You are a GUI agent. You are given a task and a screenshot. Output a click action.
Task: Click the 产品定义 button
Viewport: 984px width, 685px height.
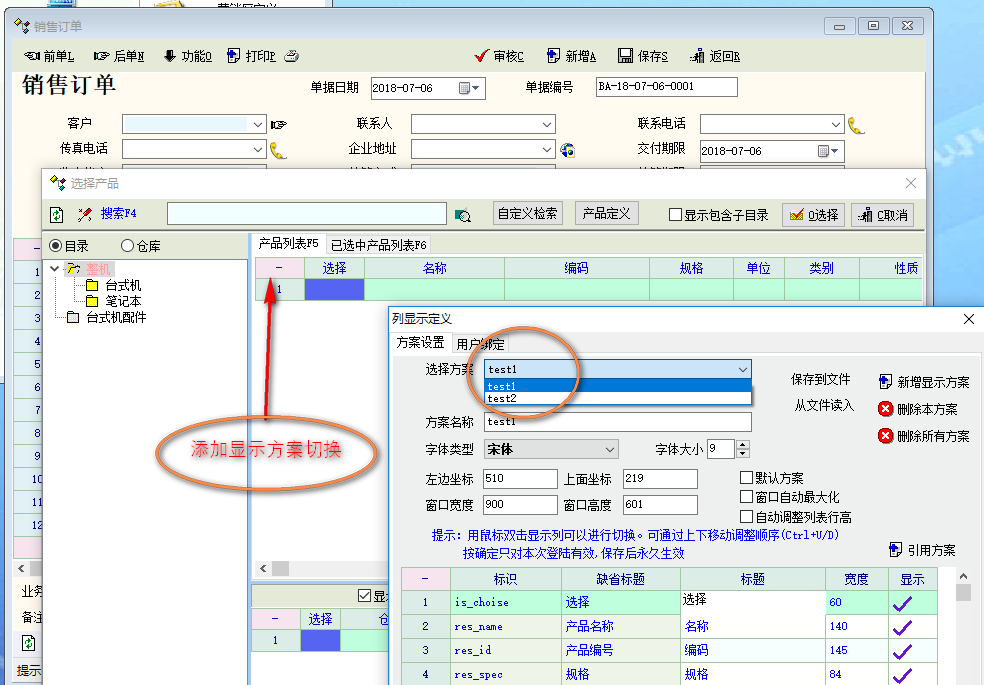(606, 213)
